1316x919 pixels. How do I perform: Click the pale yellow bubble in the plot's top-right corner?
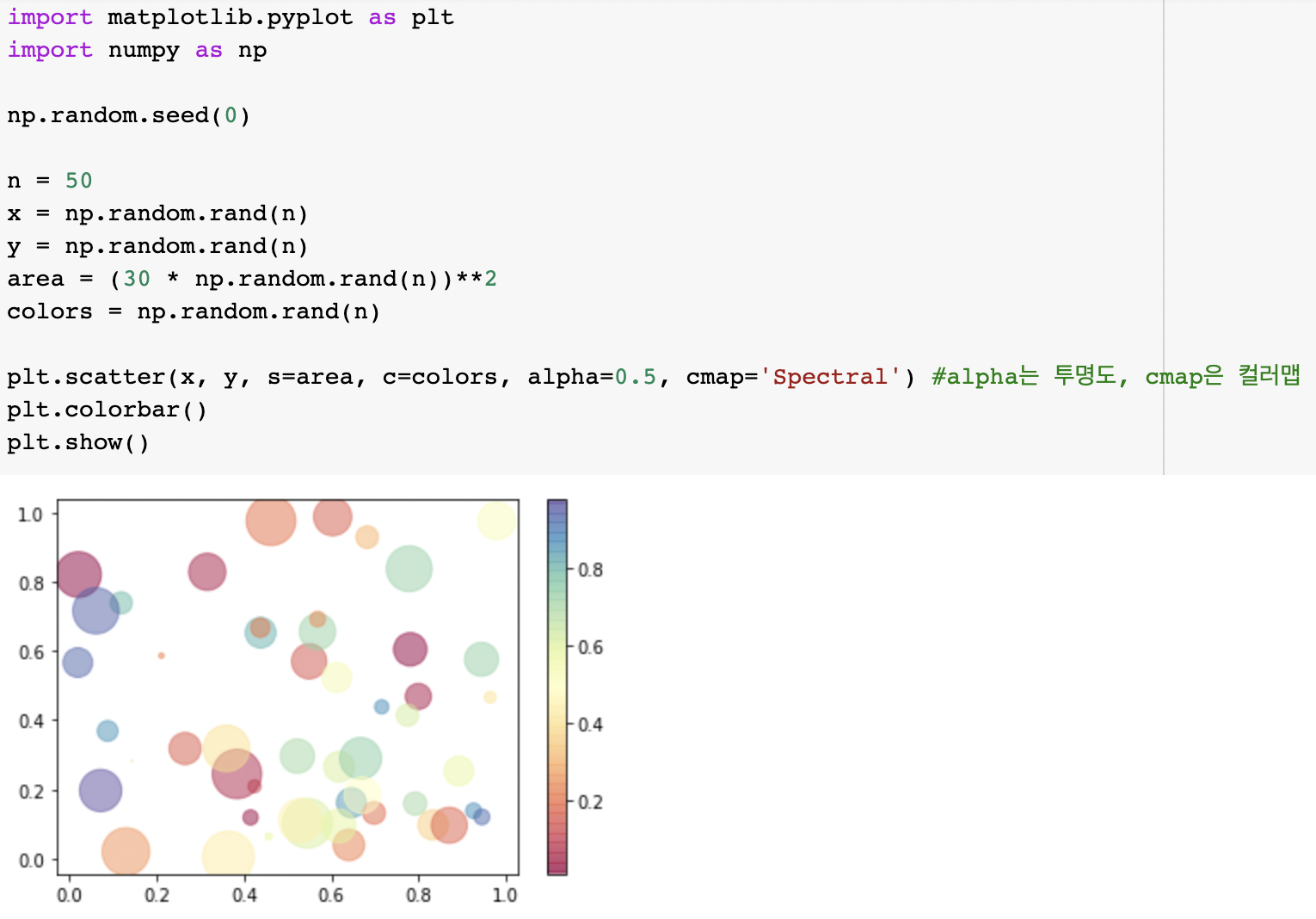496,521
